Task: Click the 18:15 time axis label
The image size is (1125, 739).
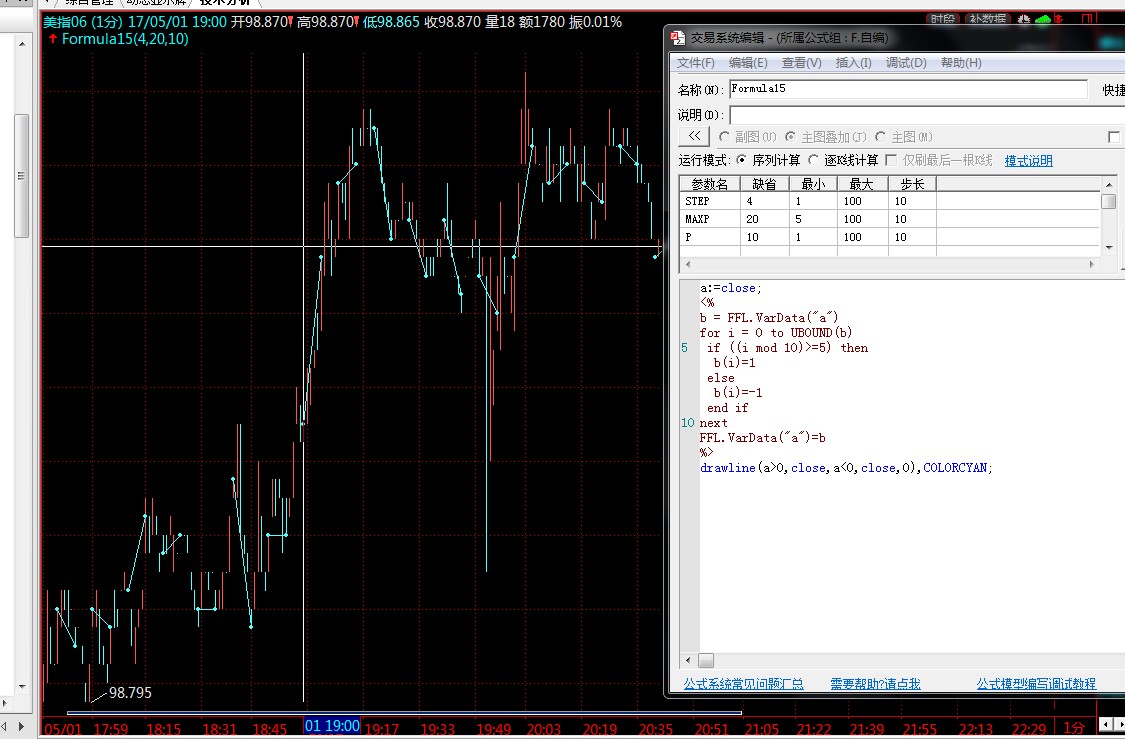Action: (164, 729)
